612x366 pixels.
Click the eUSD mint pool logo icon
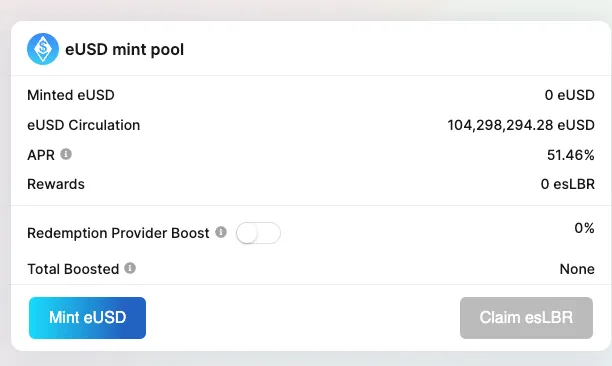tap(43, 49)
